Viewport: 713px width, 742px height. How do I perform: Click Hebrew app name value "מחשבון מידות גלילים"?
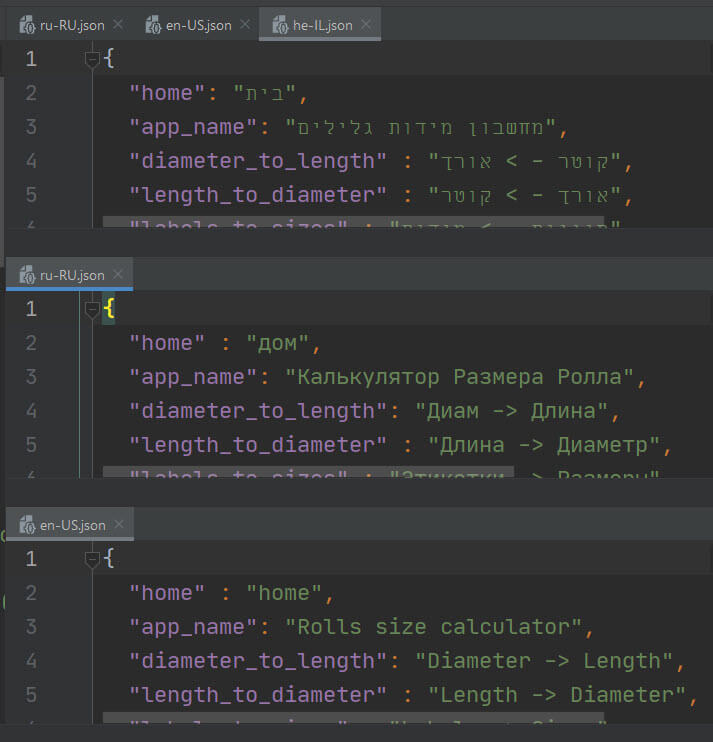(x=421, y=127)
